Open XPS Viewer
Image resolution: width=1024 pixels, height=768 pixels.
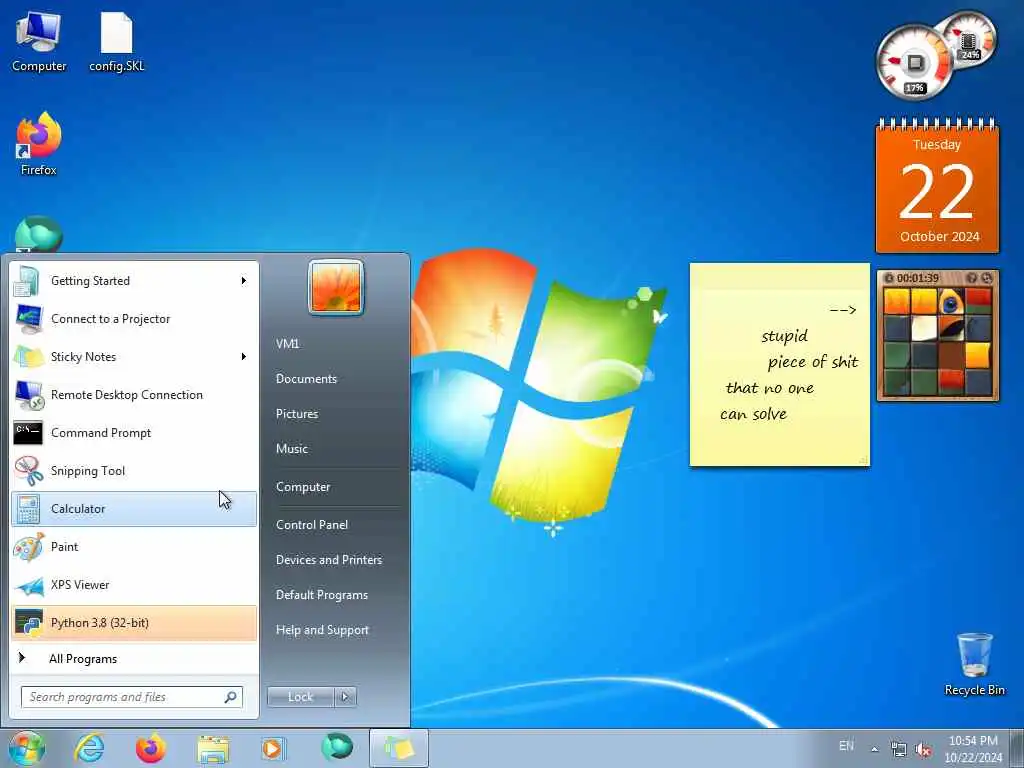(x=134, y=584)
